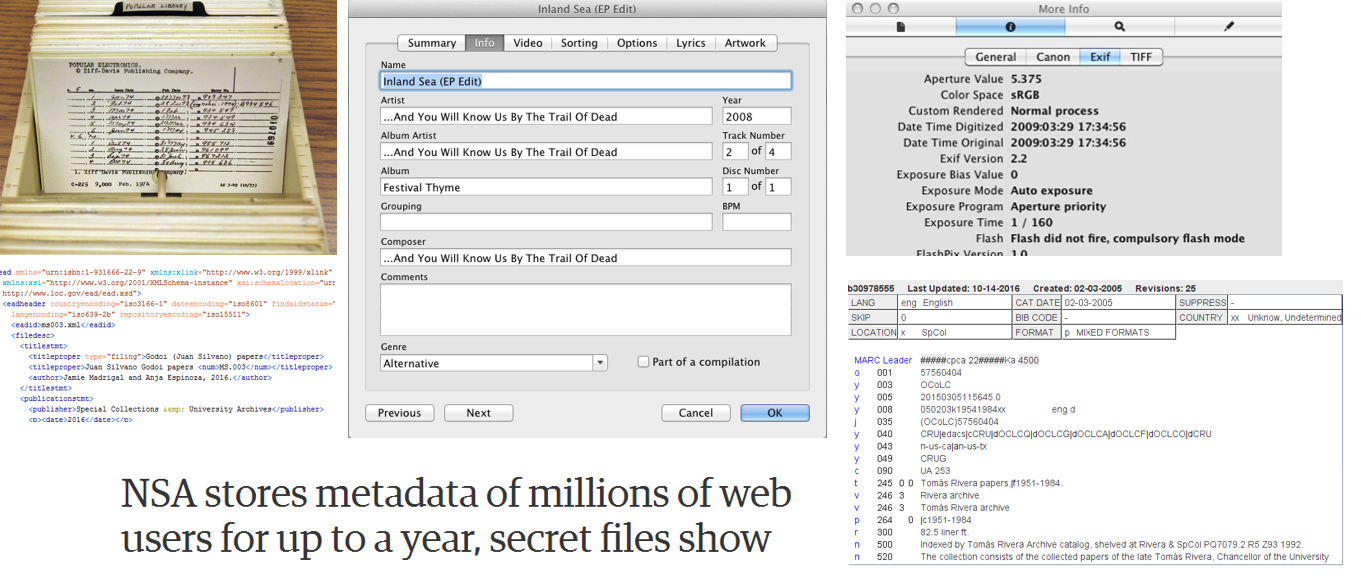Enable Part of a compilation
The width and height of the screenshot is (1361, 585).
(x=643, y=361)
